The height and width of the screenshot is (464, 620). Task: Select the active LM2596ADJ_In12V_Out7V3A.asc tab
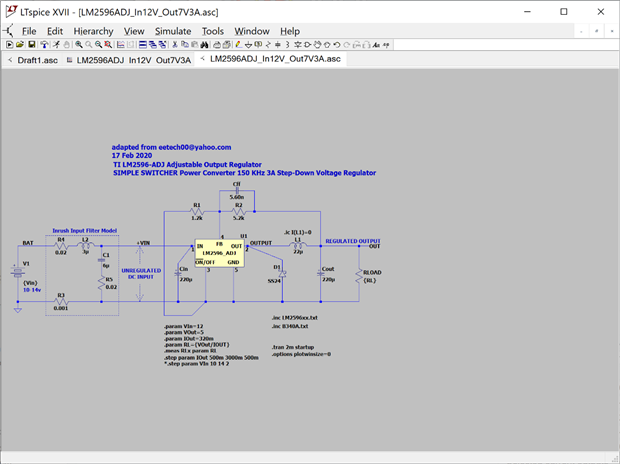click(271, 59)
